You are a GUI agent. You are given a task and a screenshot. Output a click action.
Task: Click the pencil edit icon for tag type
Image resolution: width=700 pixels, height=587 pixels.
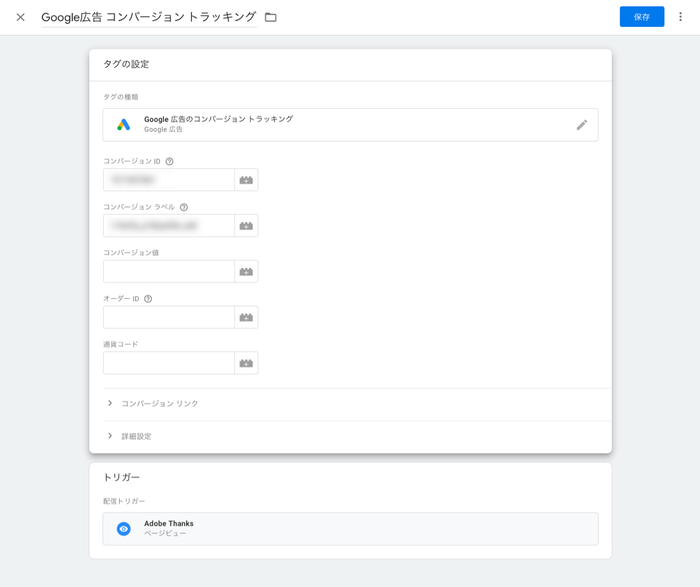[x=582, y=125]
